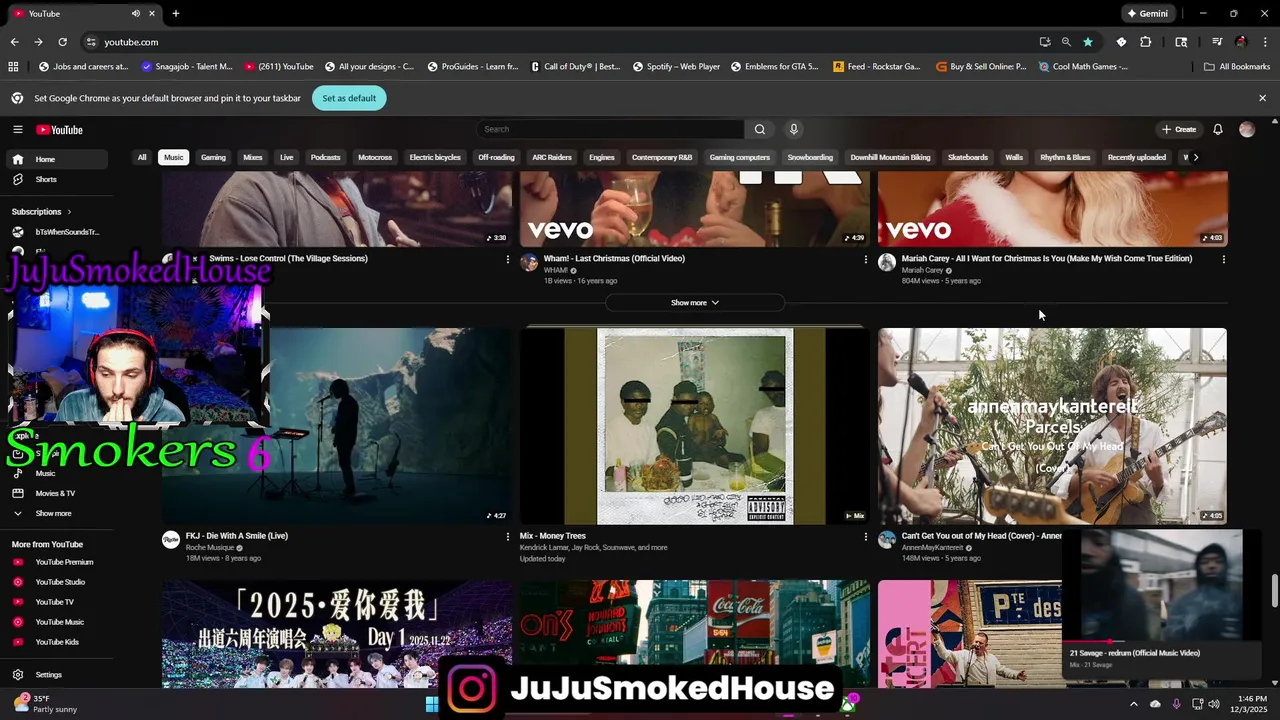This screenshot has width=1280, height=720.
Task: Select the Engines filter chip
Action: [x=602, y=157]
